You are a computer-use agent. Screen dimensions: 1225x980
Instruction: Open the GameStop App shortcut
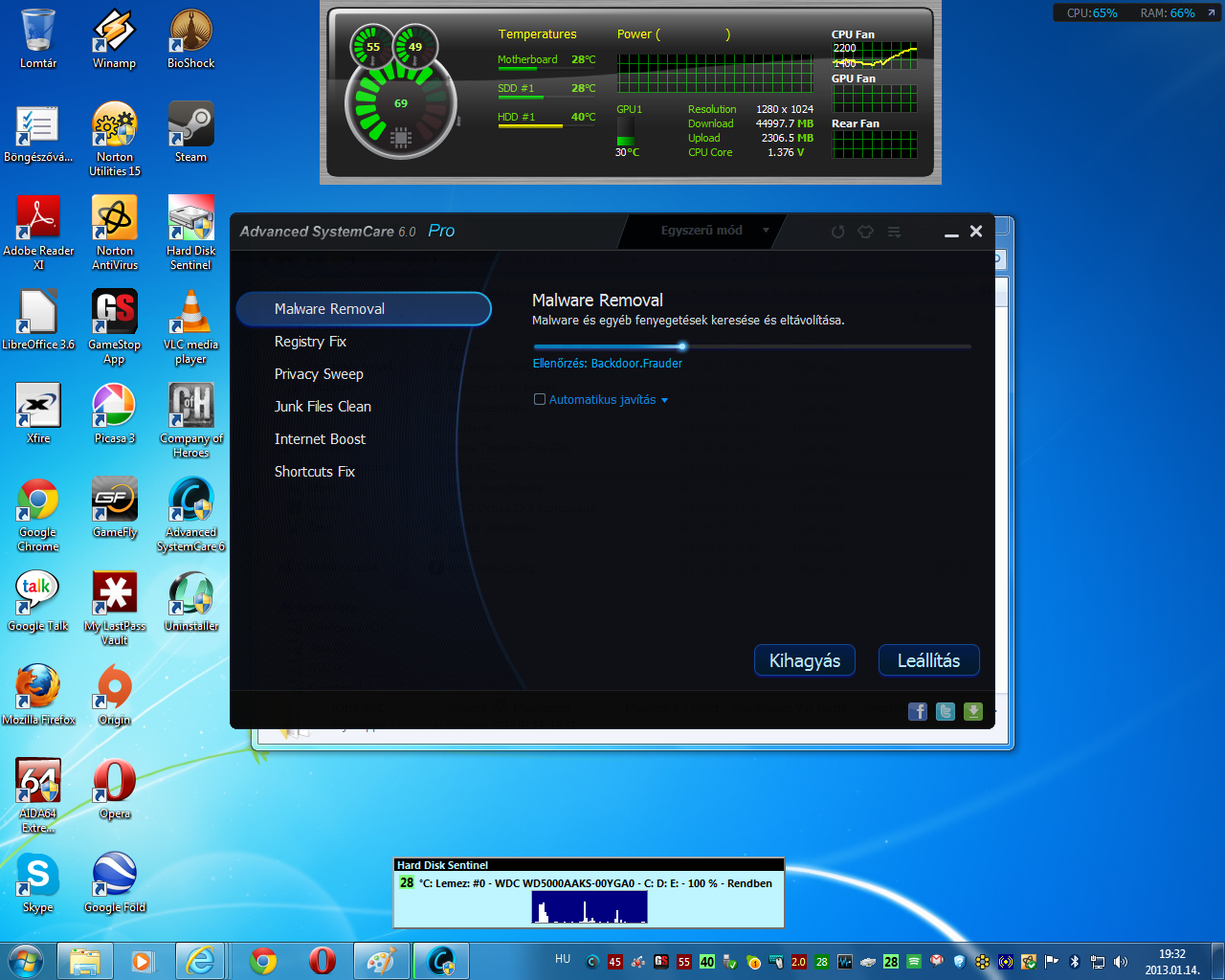(114, 327)
